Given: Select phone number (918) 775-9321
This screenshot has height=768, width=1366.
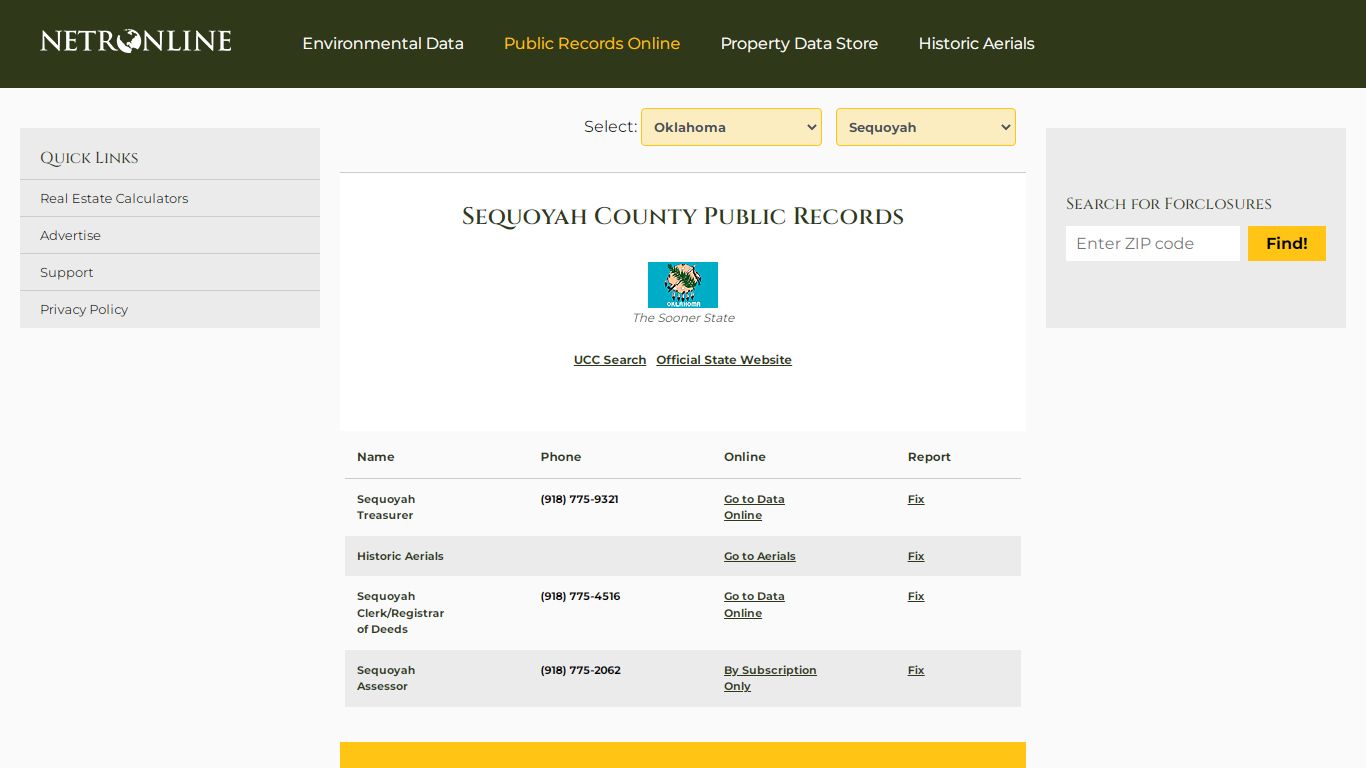Looking at the screenshot, I should [x=580, y=499].
